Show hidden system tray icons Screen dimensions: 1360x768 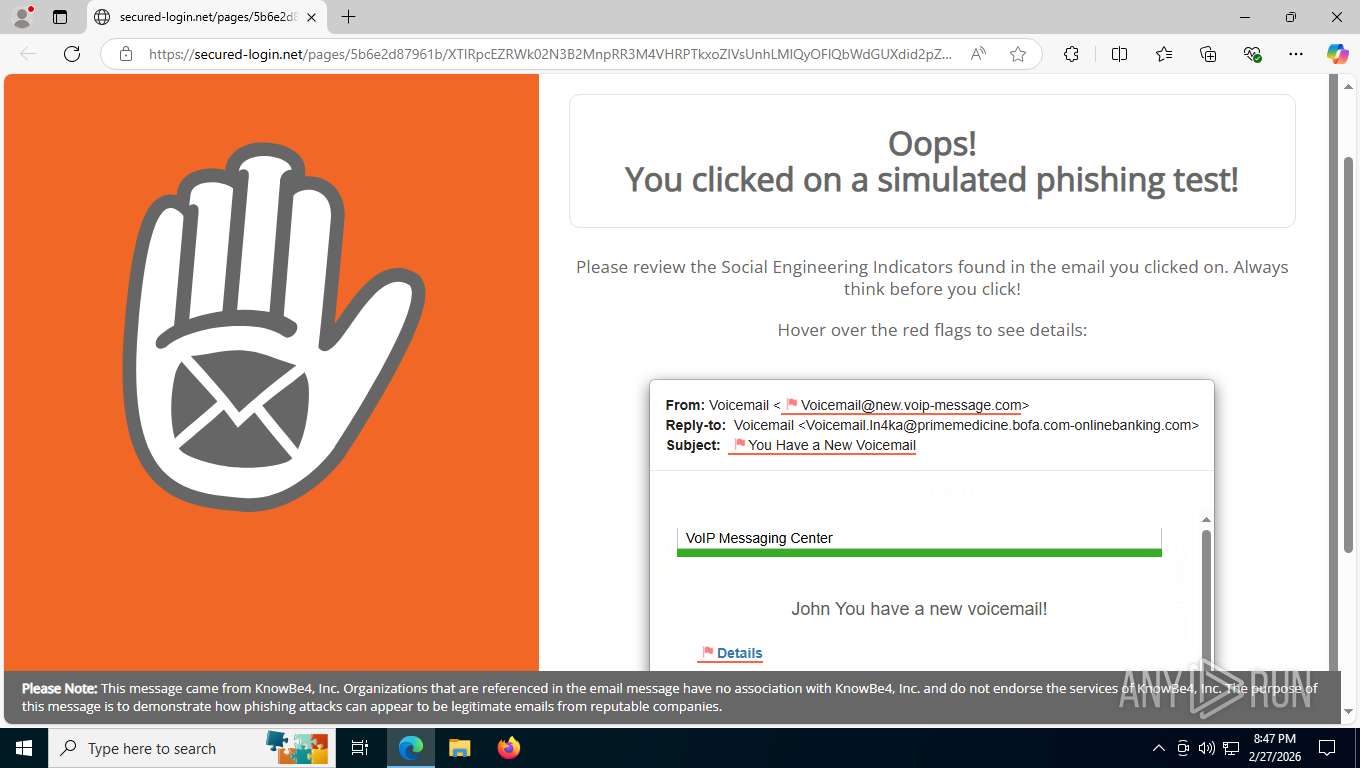(x=1159, y=748)
